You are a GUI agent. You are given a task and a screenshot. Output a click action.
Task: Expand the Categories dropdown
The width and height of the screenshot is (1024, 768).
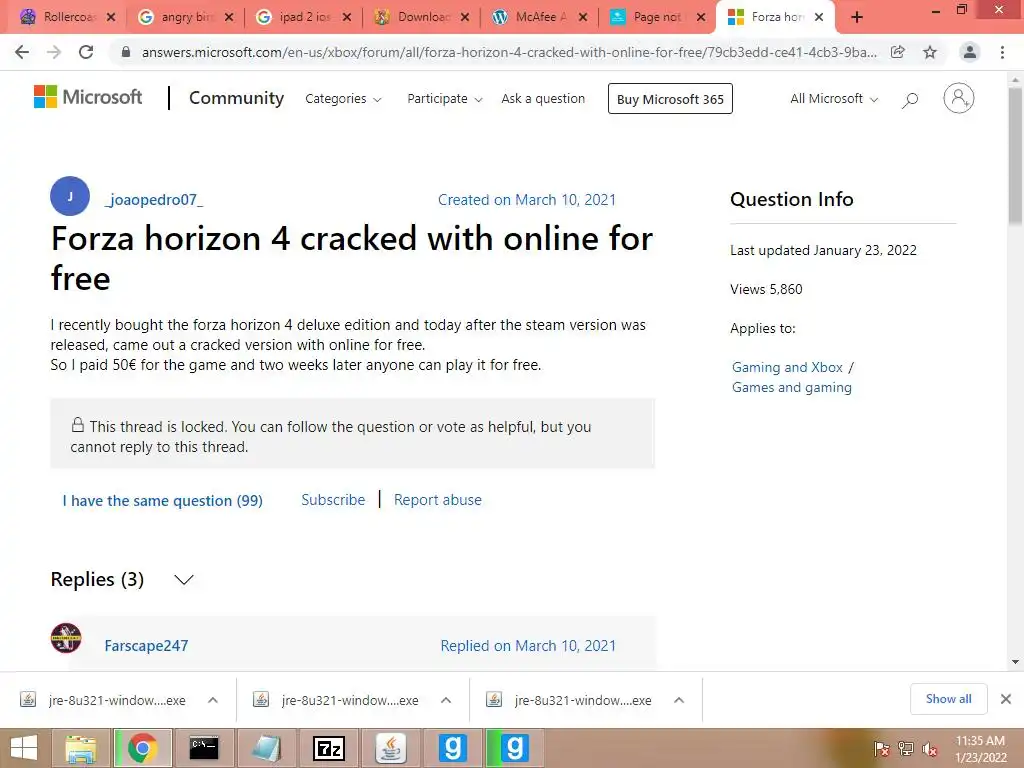point(343,99)
